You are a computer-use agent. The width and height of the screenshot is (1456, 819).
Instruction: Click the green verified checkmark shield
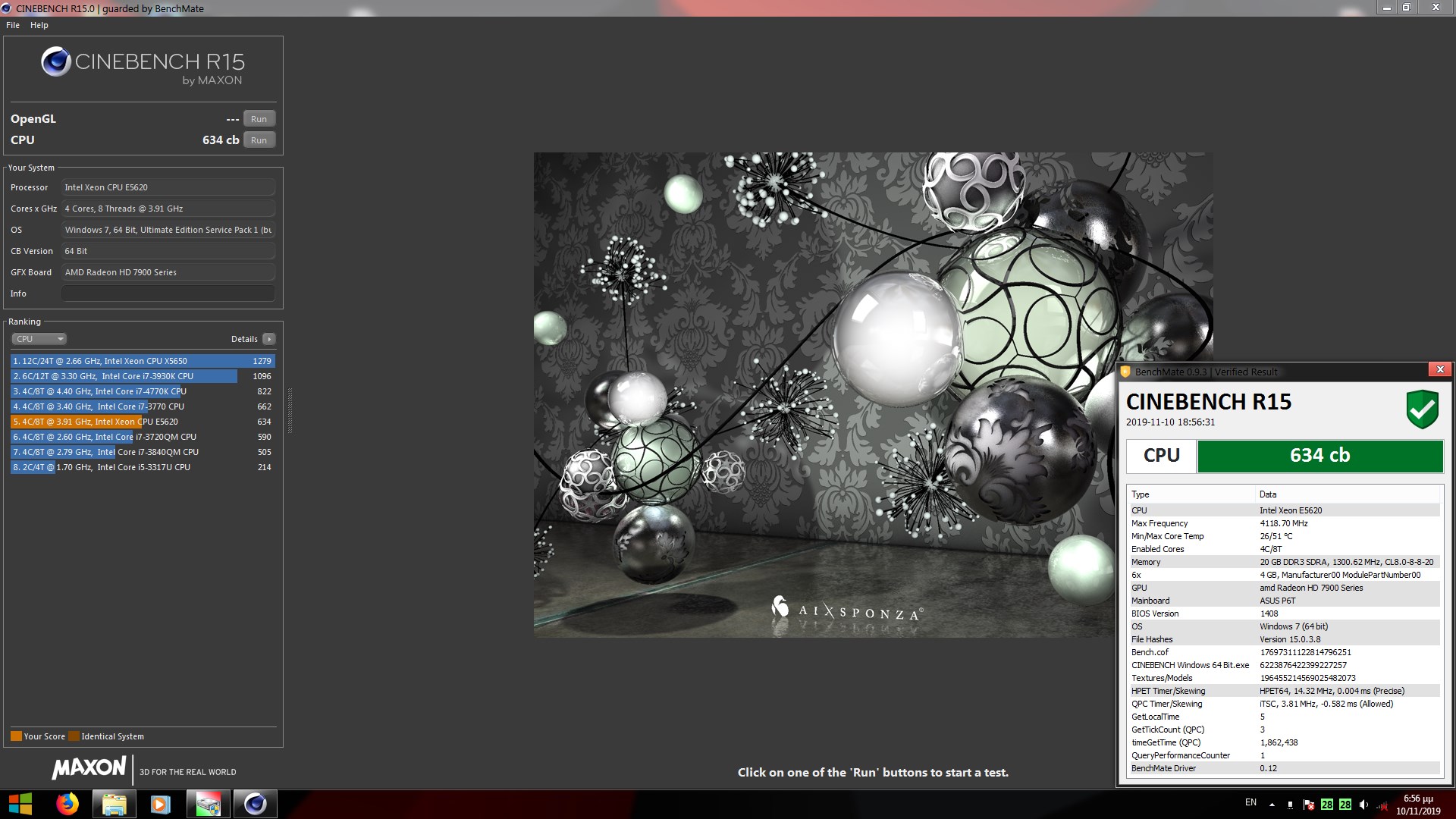pyautogui.click(x=1423, y=409)
